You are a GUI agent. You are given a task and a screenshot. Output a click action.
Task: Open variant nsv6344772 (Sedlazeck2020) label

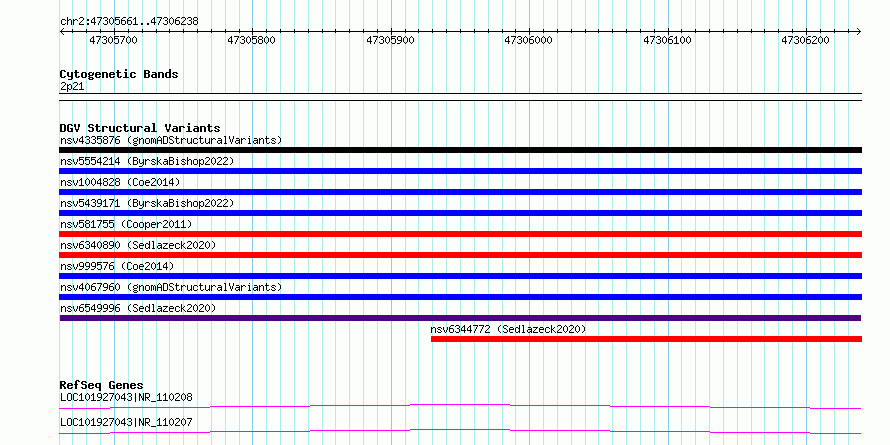point(508,329)
